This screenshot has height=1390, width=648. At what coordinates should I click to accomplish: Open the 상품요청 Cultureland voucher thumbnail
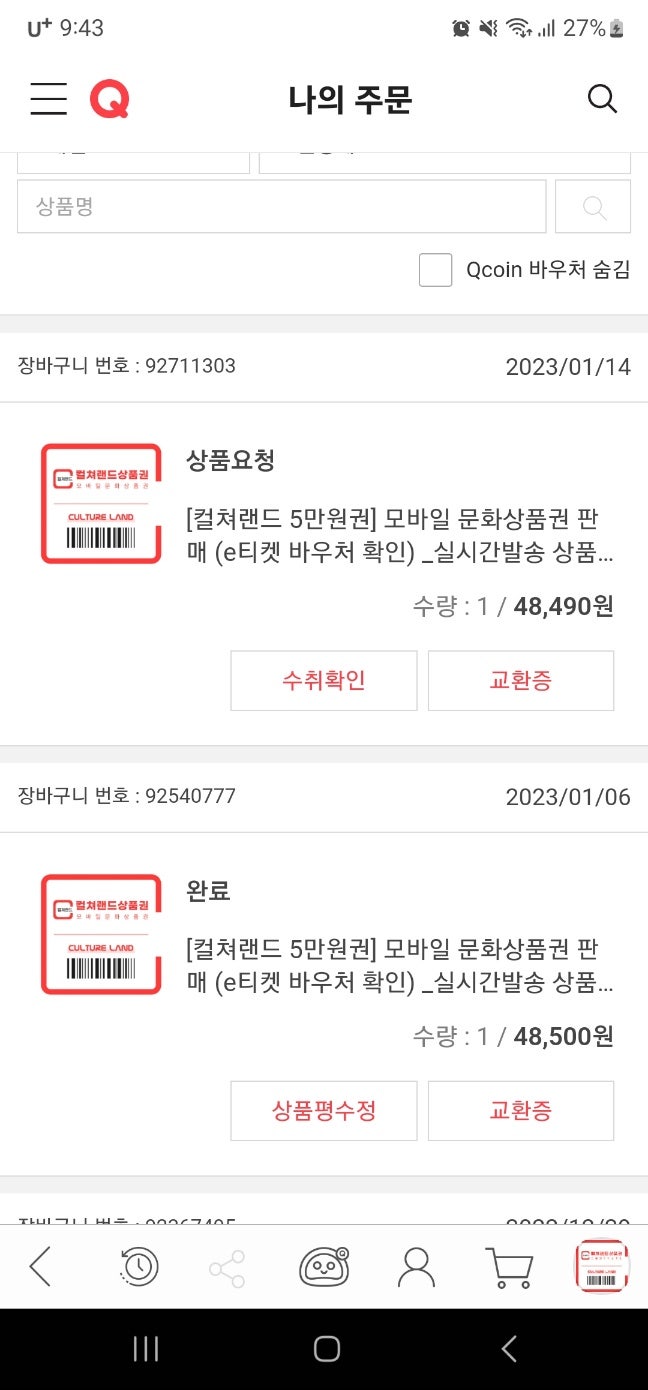[100, 503]
